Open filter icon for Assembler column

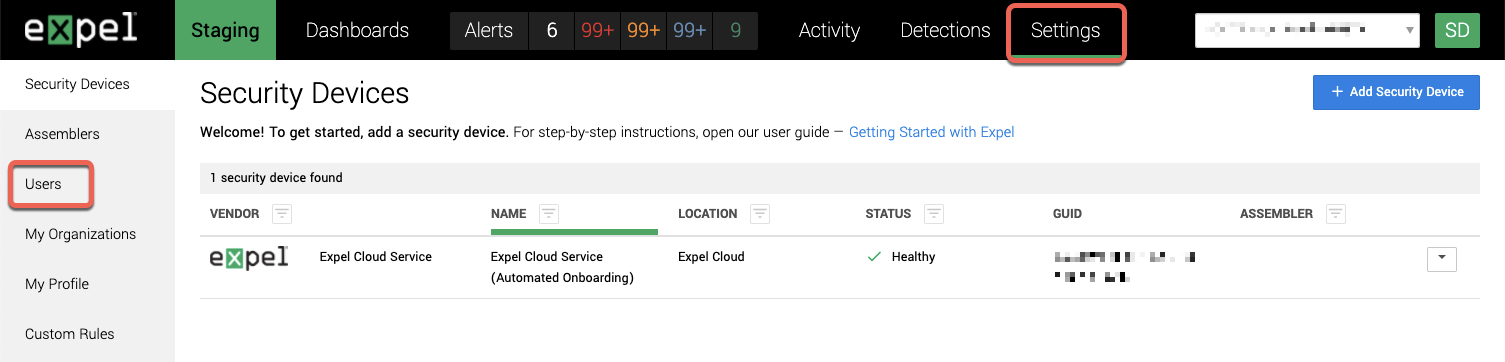pyautogui.click(x=1336, y=214)
